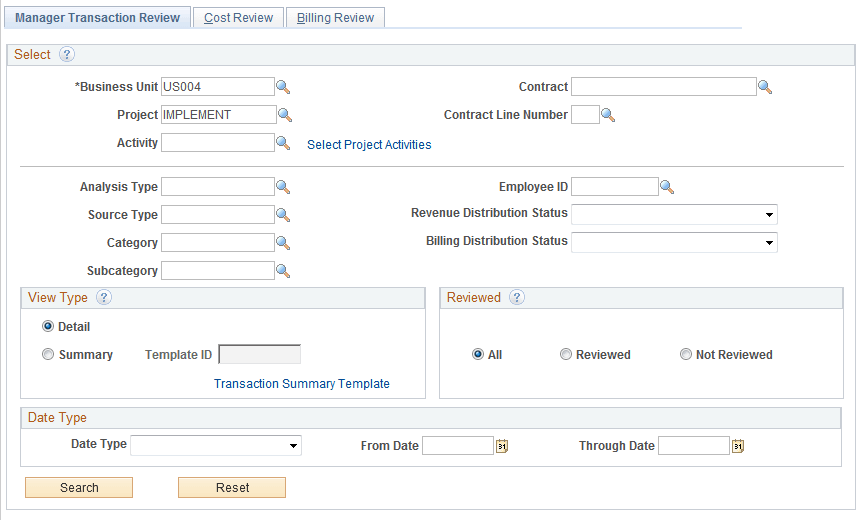
Task: Open Analysis Type lookup magnifier
Action: pos(283,187)
